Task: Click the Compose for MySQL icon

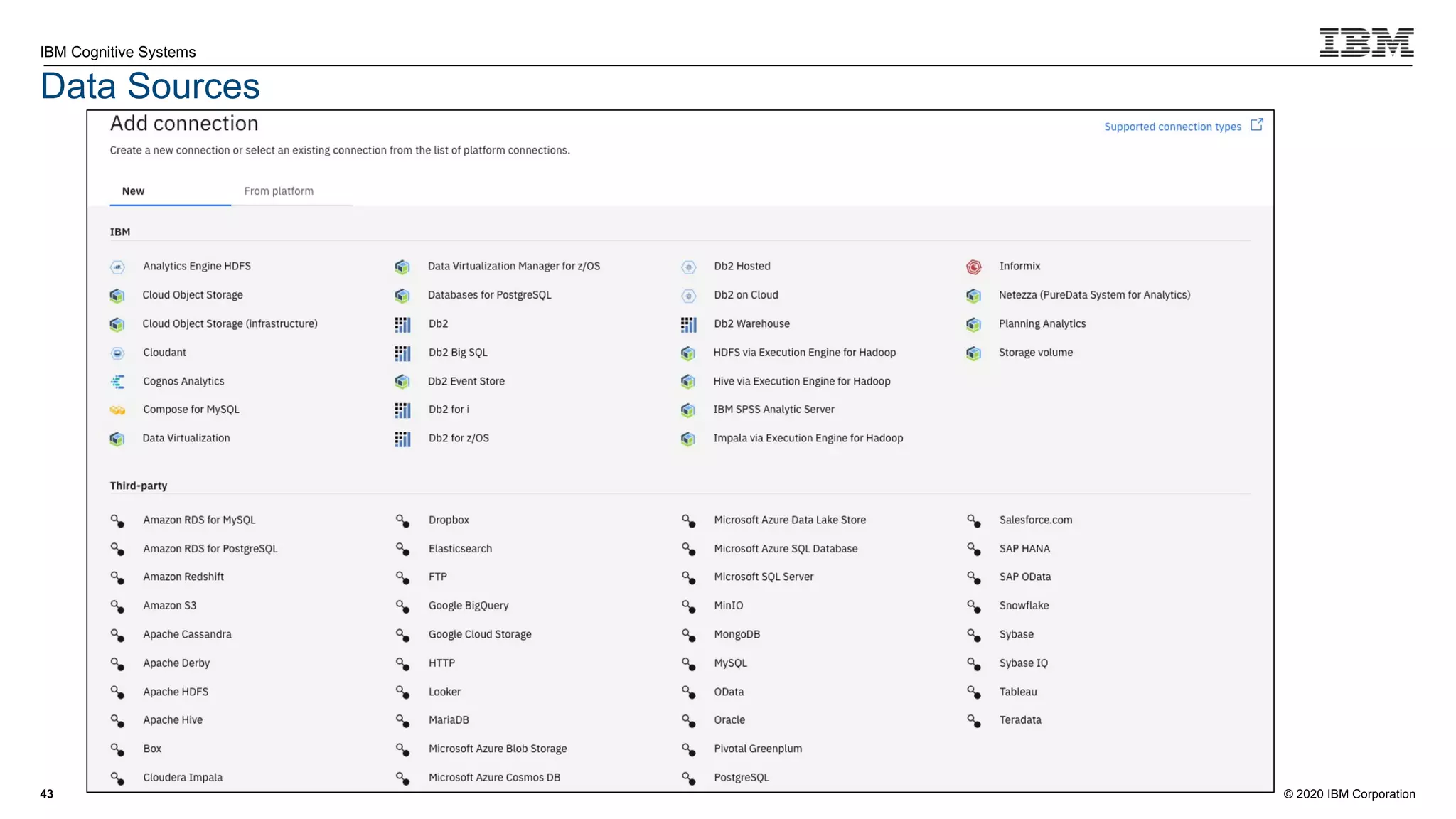Action: [117, 410]
